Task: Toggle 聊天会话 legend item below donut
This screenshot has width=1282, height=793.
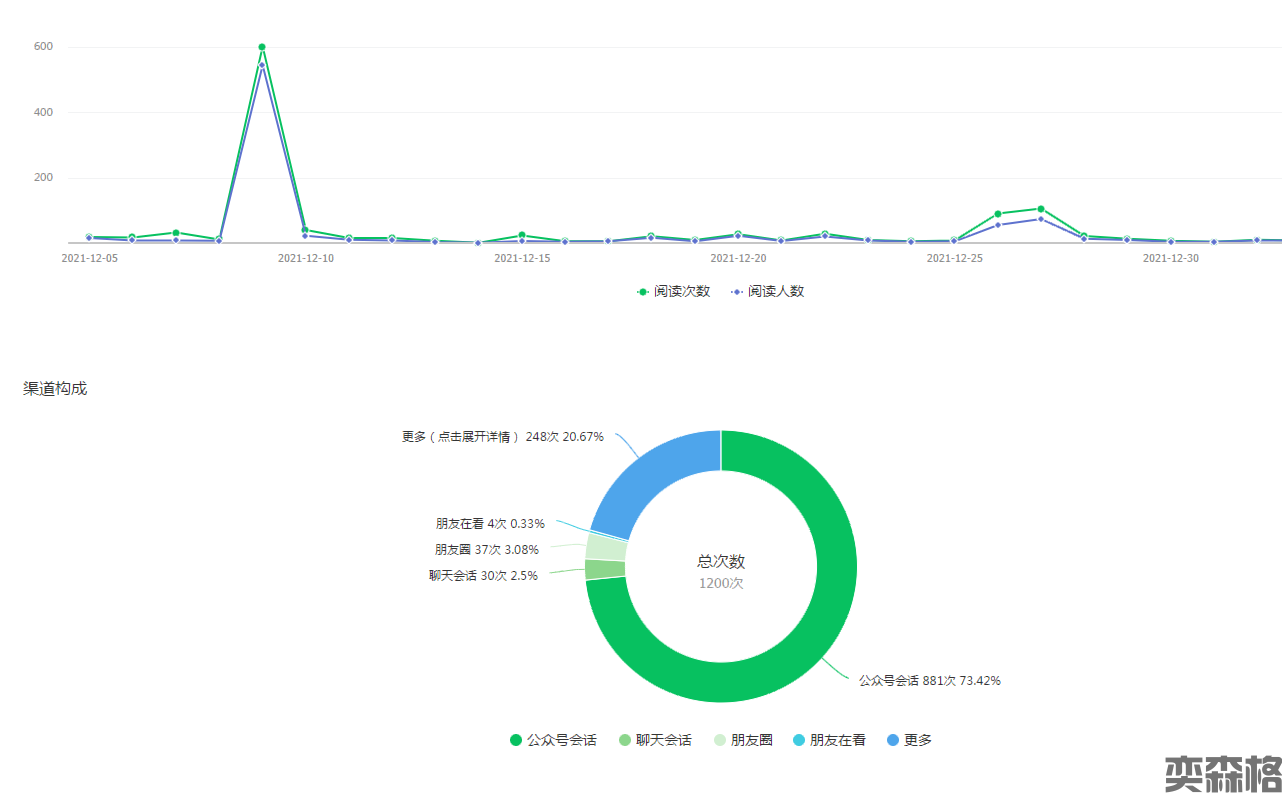Action: coord(655,741)
